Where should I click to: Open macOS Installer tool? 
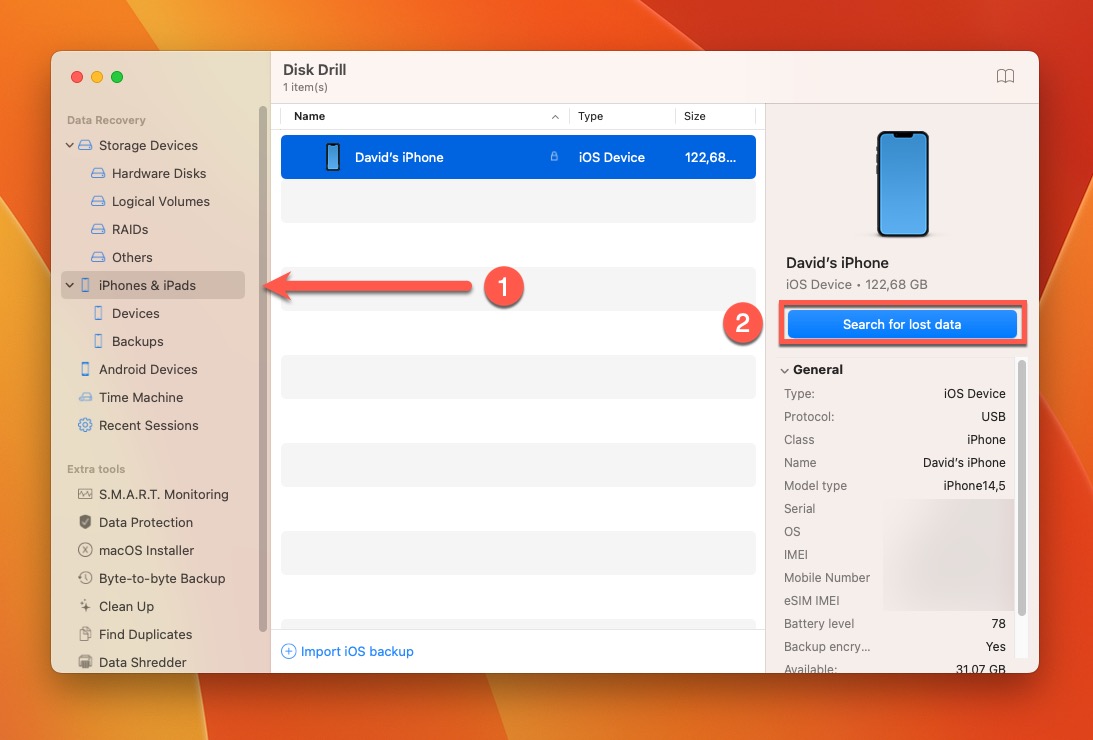[x=146, y=550]
